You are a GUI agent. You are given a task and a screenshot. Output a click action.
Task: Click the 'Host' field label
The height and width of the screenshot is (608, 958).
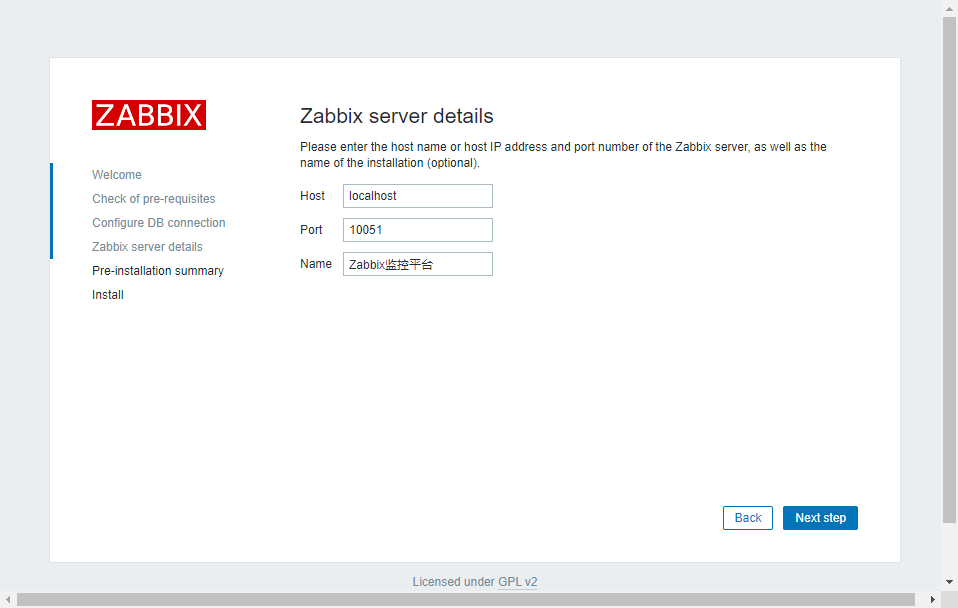pos(312,196)
